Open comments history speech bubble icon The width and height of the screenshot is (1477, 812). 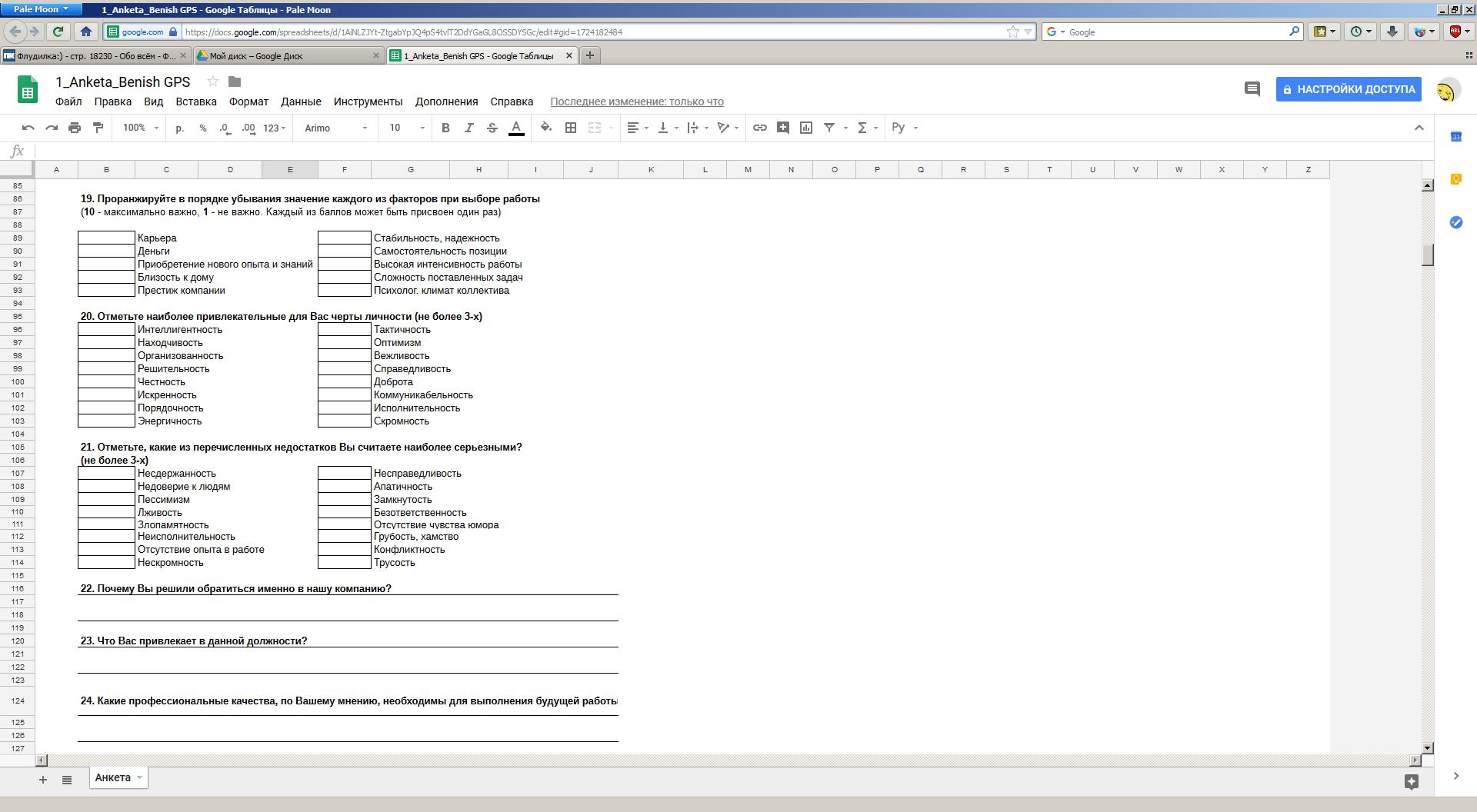1252,89
